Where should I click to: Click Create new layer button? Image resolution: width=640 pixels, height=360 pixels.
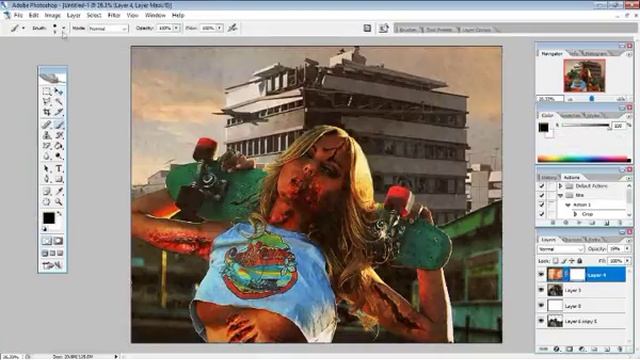[x=607, y=349]
